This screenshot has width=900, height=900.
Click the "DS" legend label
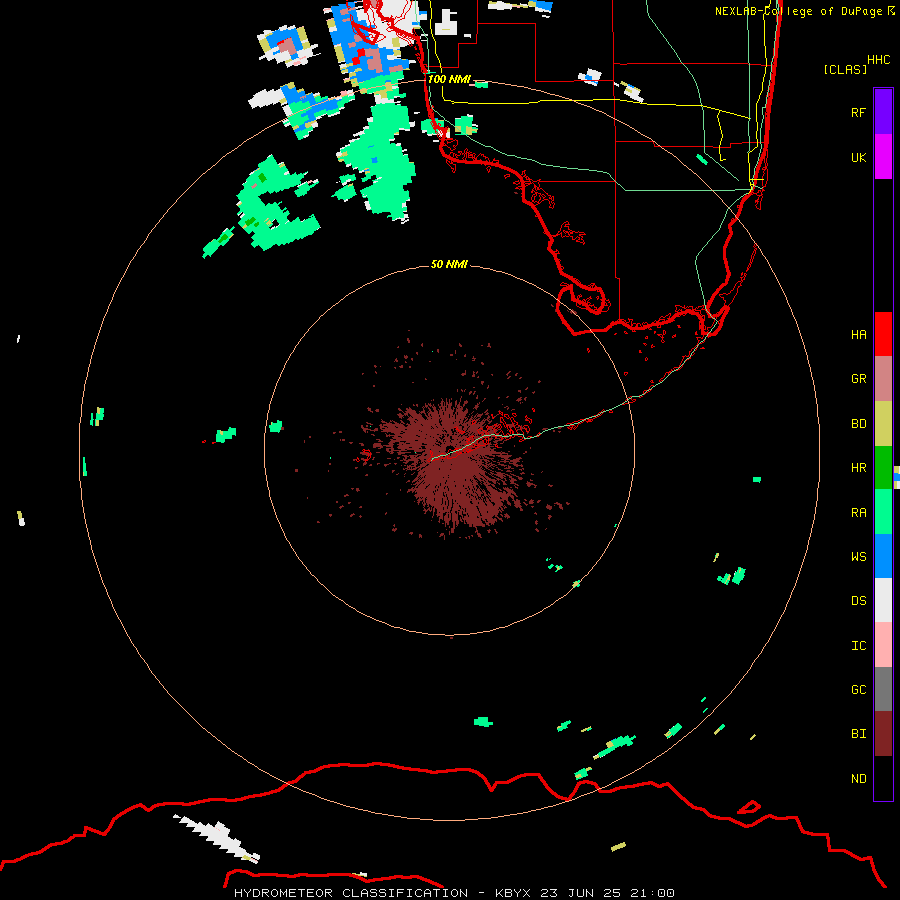point(858,601)
